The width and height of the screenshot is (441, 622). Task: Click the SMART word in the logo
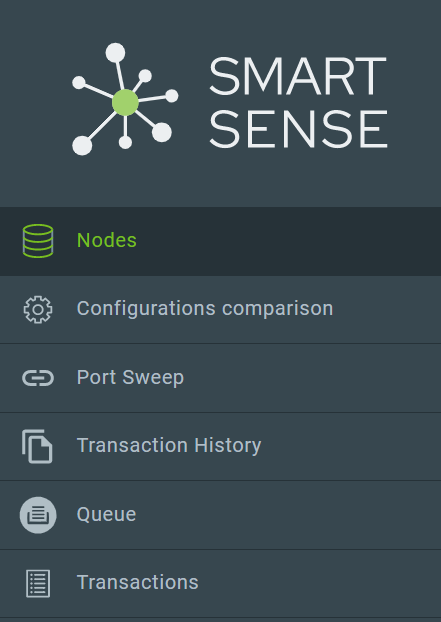tap(297, 76)
